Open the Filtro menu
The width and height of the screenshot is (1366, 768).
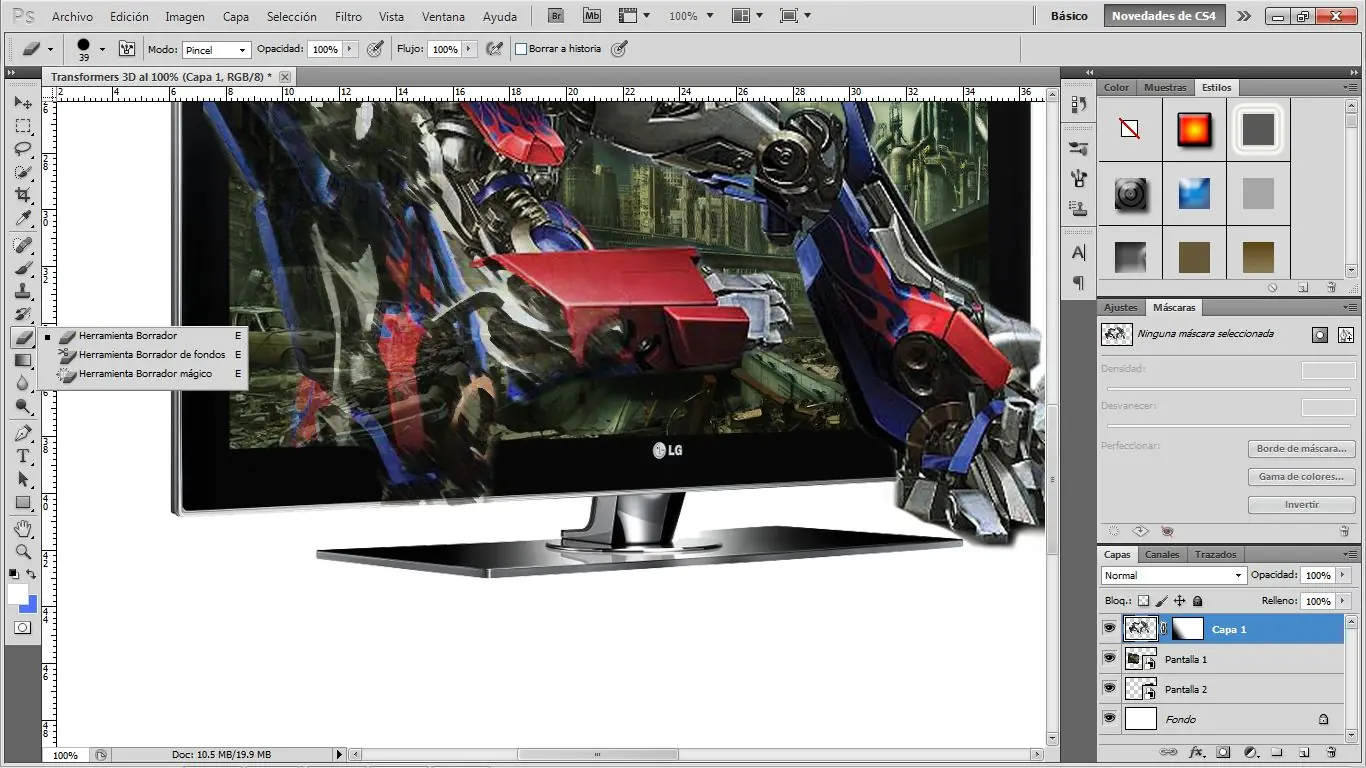(x=348, y=16)
